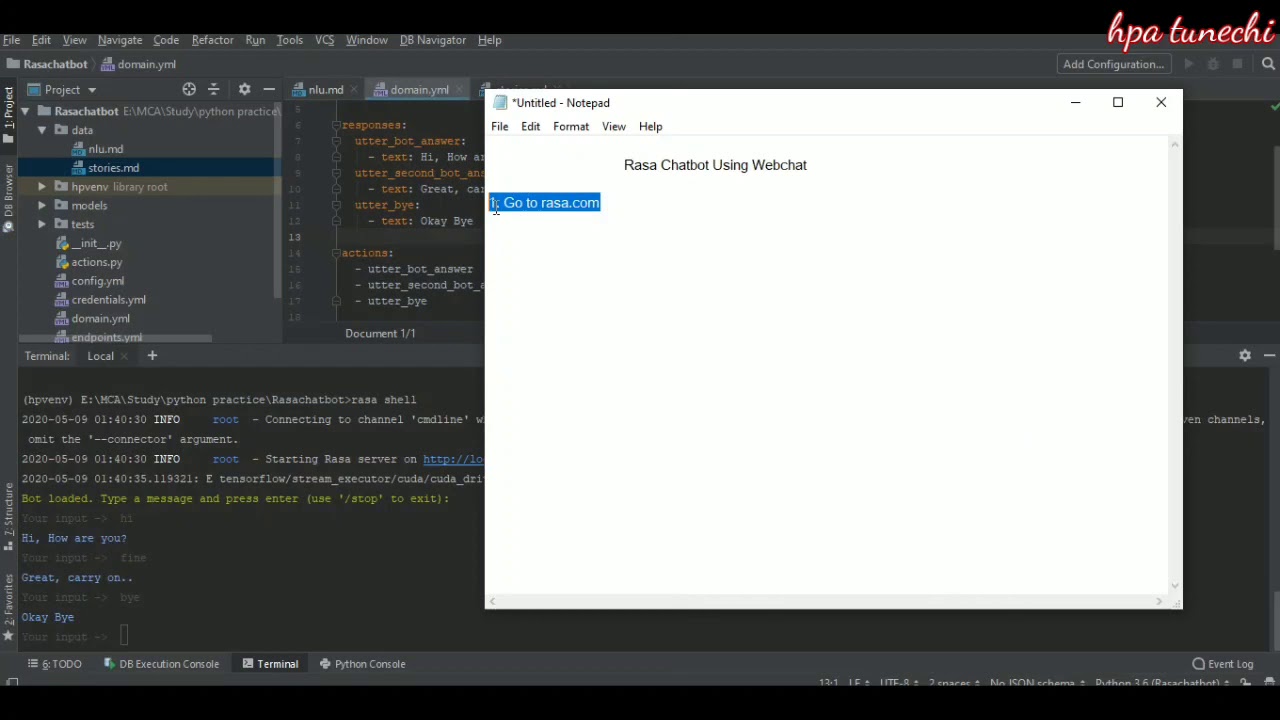The width and height of the screenshot is (1280, 720).
Task: Expand the tests folder
Action: 42,225
